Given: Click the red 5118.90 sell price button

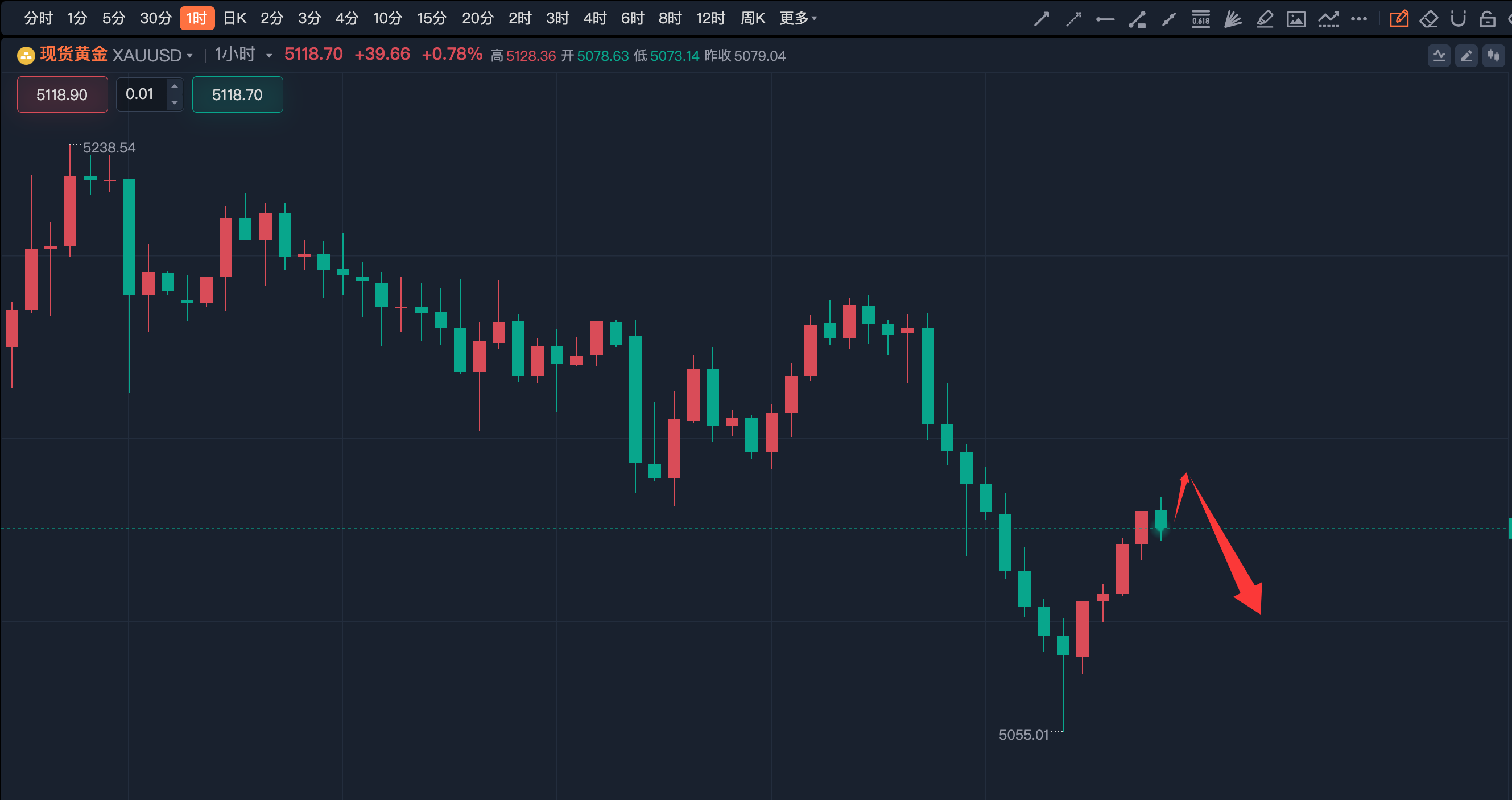Looking at the screenshot, I should coord(62,94).
